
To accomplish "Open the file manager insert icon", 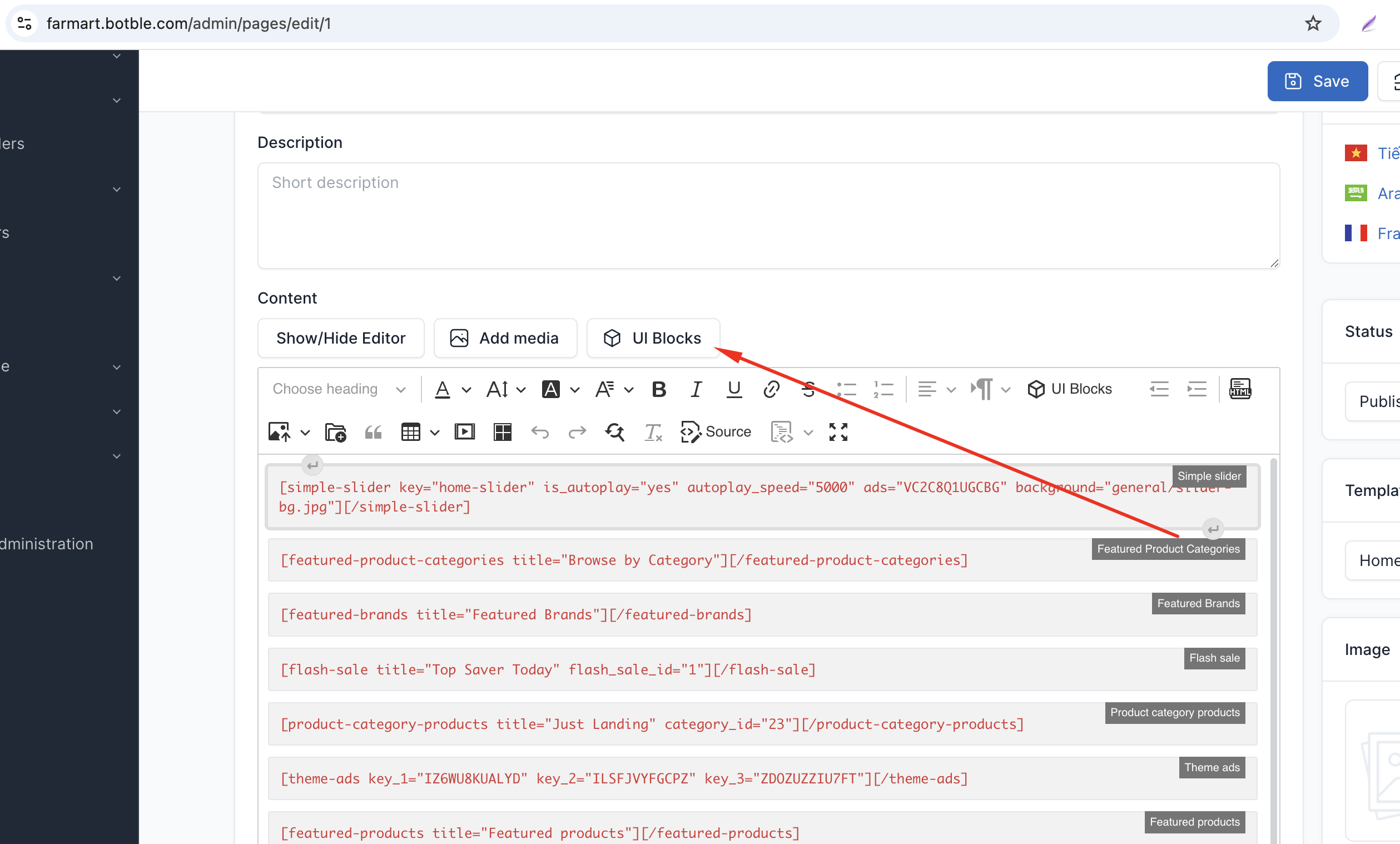I will (x=336, y=433).
